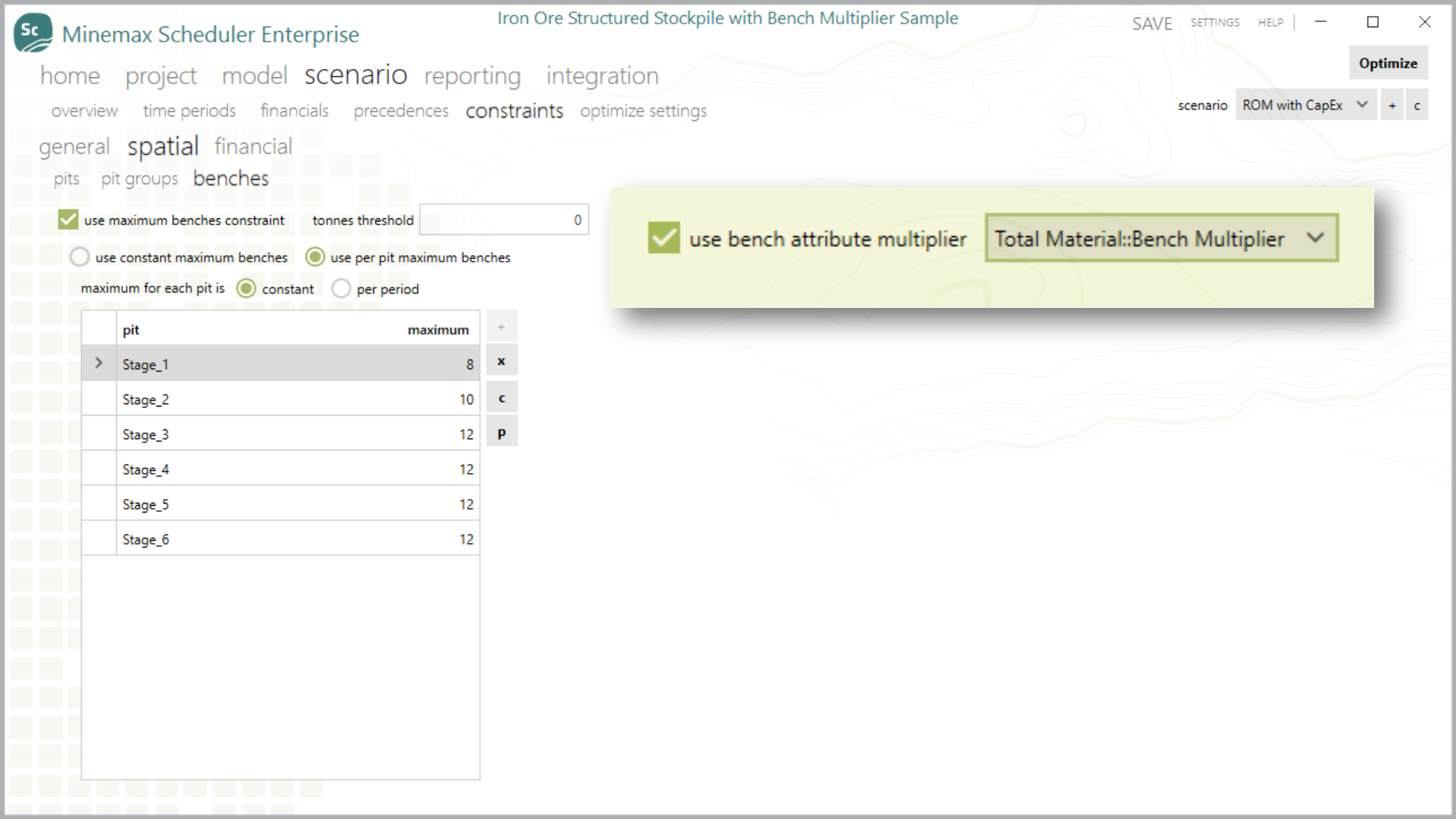The width and height of the screenshot is (1456, 819).
Task: Select use per pit maximum benches radio
Action: click(315, 257)
